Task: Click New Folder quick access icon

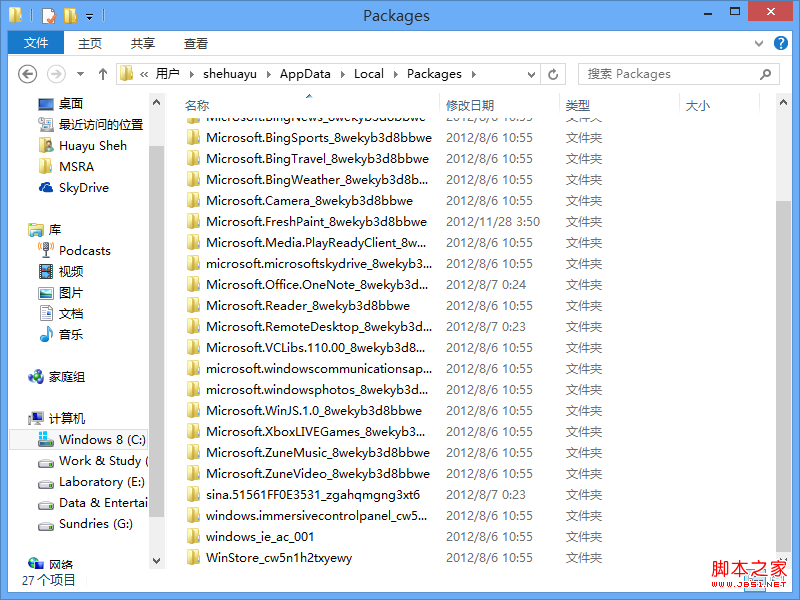Action: coord(70,16)
